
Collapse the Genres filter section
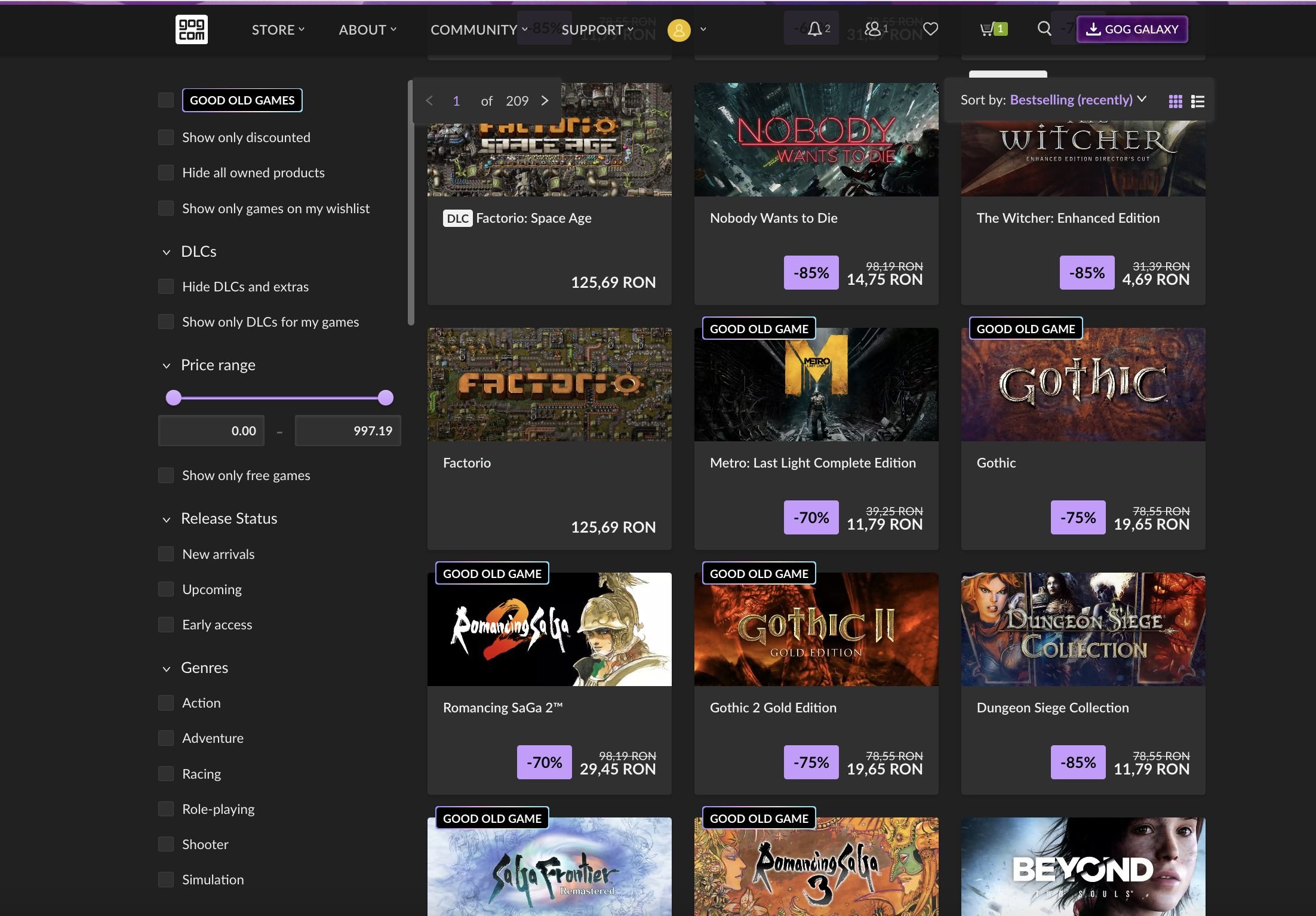(167, 668)
